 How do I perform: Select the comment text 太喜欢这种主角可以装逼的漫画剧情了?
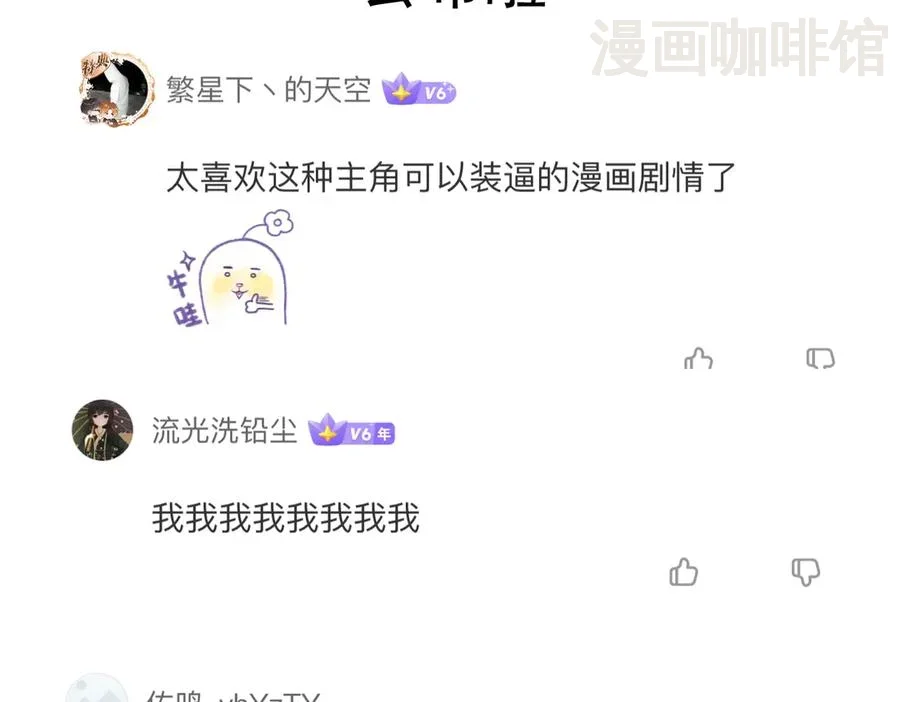coord(451,177)
